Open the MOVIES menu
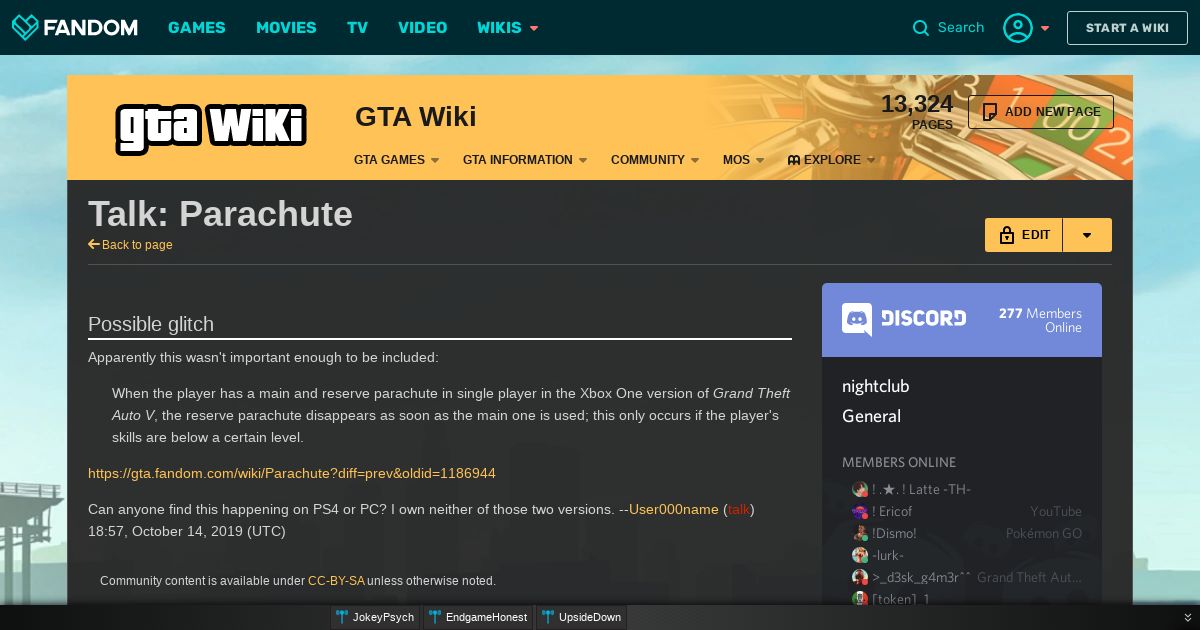The image size is (1200, 630). 286,28
